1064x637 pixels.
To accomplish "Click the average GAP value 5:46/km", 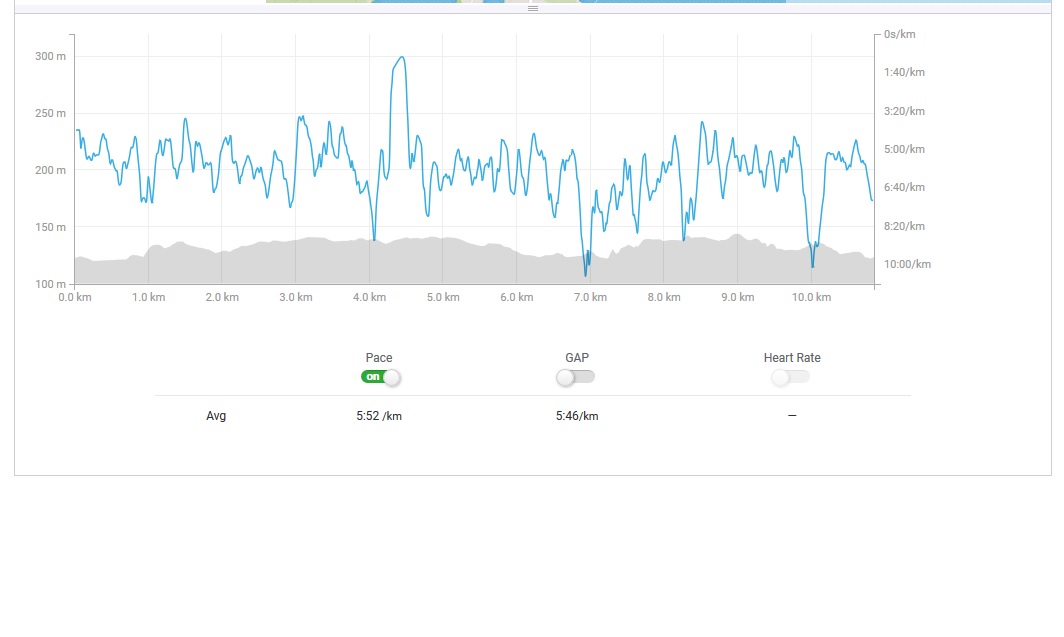I will [x=577, y=416].
